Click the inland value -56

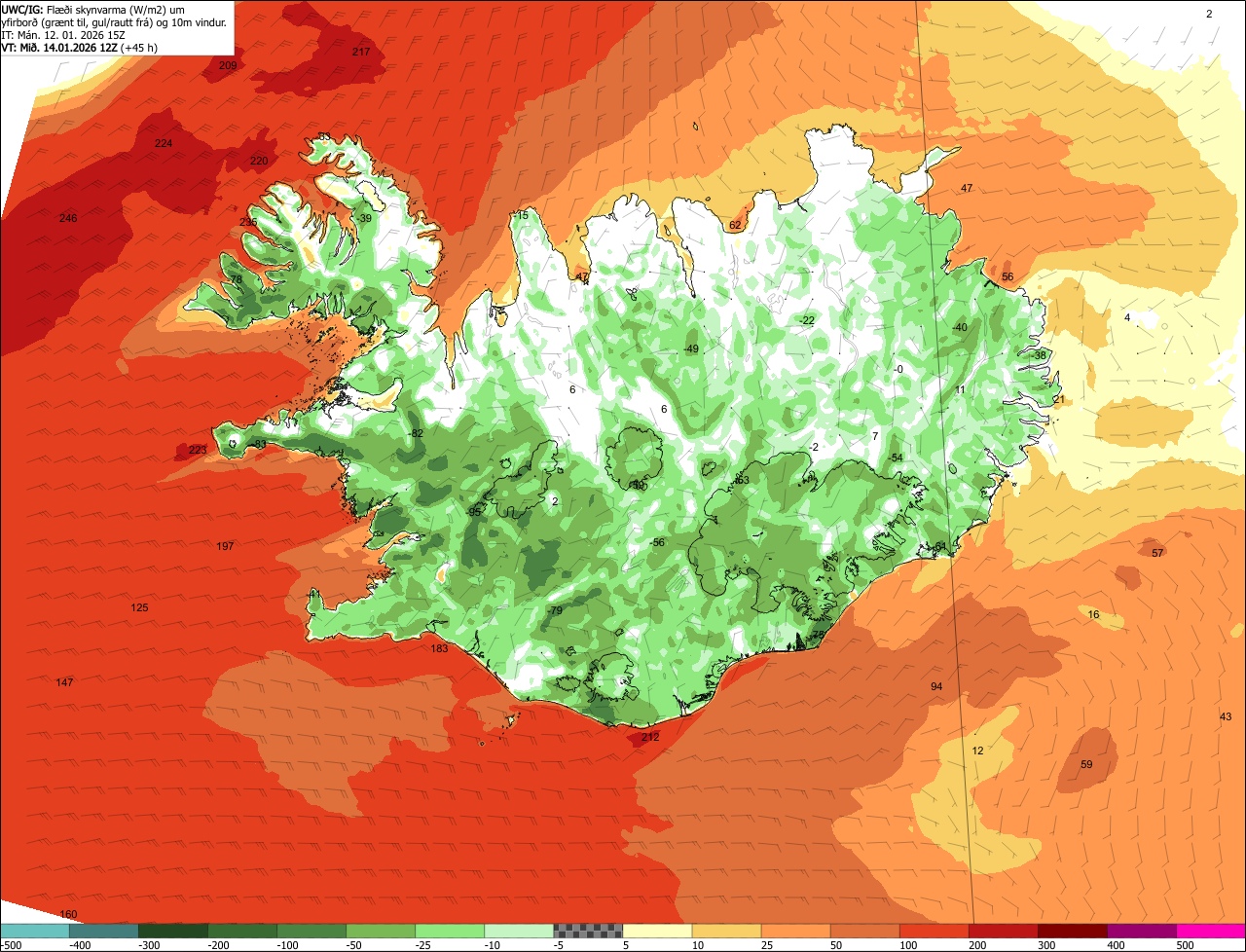657,542
